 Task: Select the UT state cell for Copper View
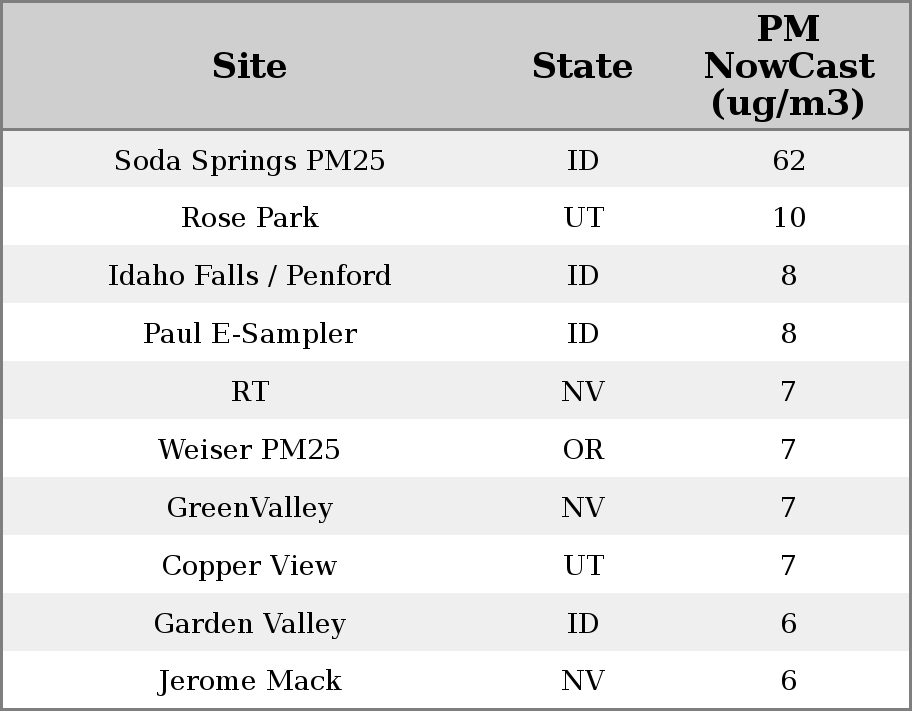click(x=582, y=566)
